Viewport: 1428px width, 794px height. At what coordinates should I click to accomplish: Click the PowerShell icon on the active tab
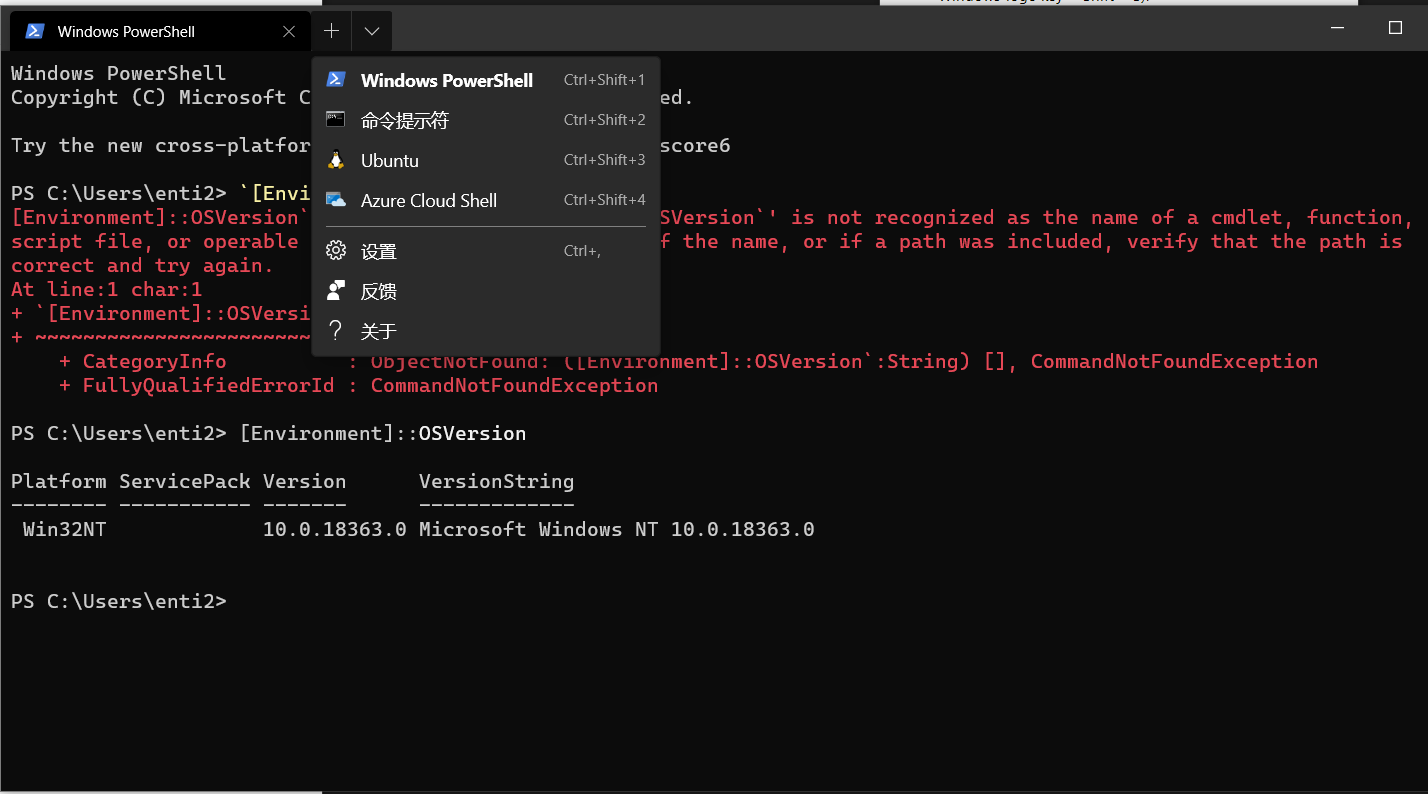[x=34, y=30]
